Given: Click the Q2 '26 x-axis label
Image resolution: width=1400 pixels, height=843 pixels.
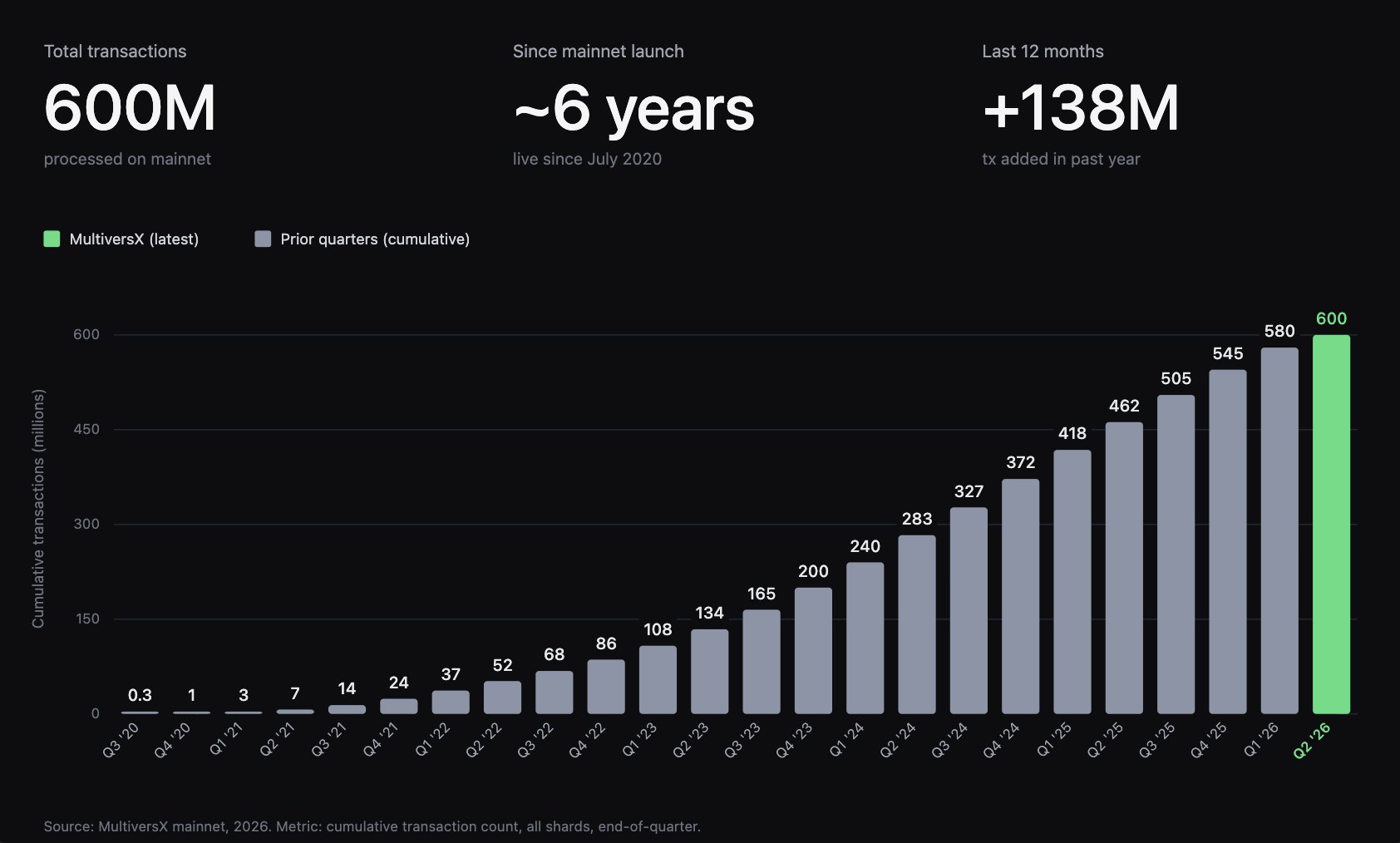Looking at the screenshot, I should (1313, 740).
